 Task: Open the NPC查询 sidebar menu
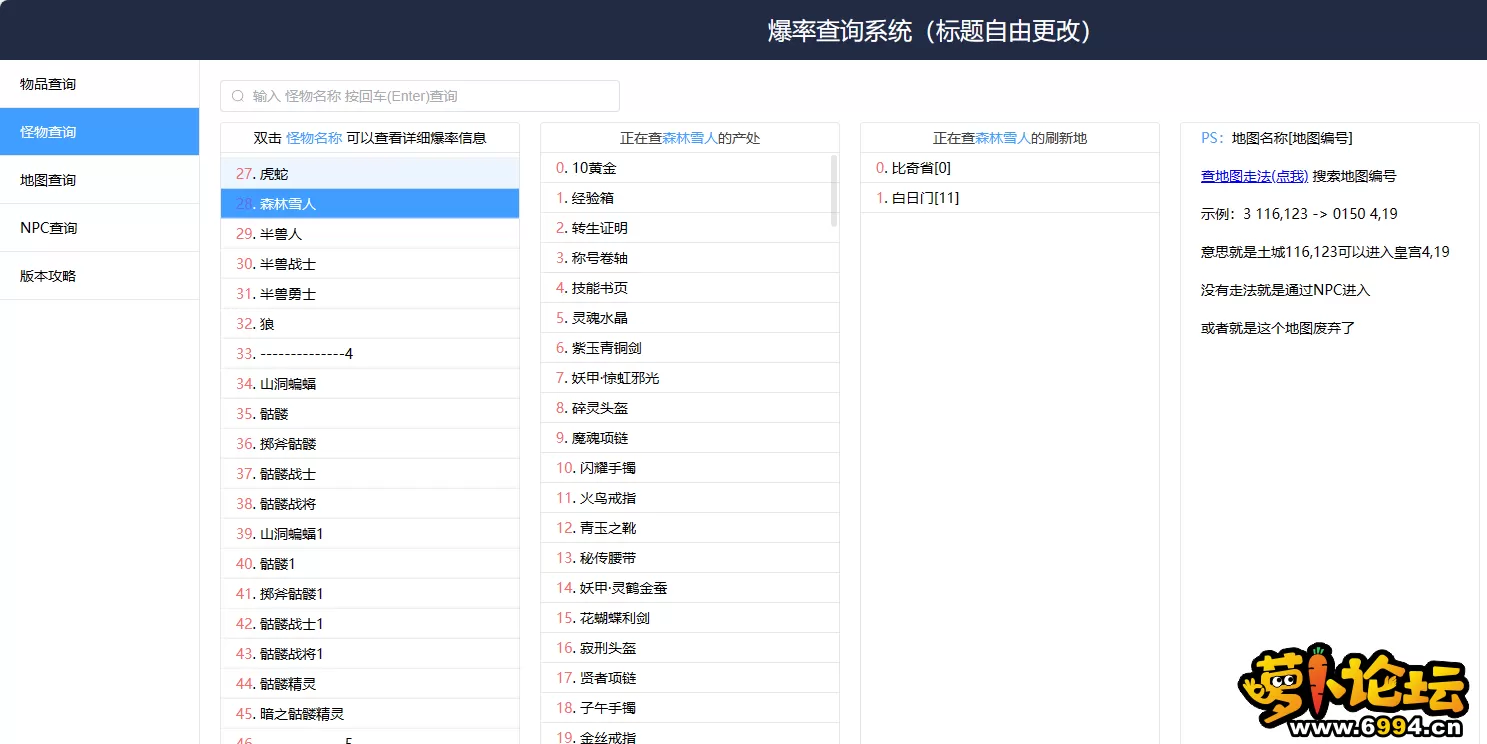coord(100,228)
